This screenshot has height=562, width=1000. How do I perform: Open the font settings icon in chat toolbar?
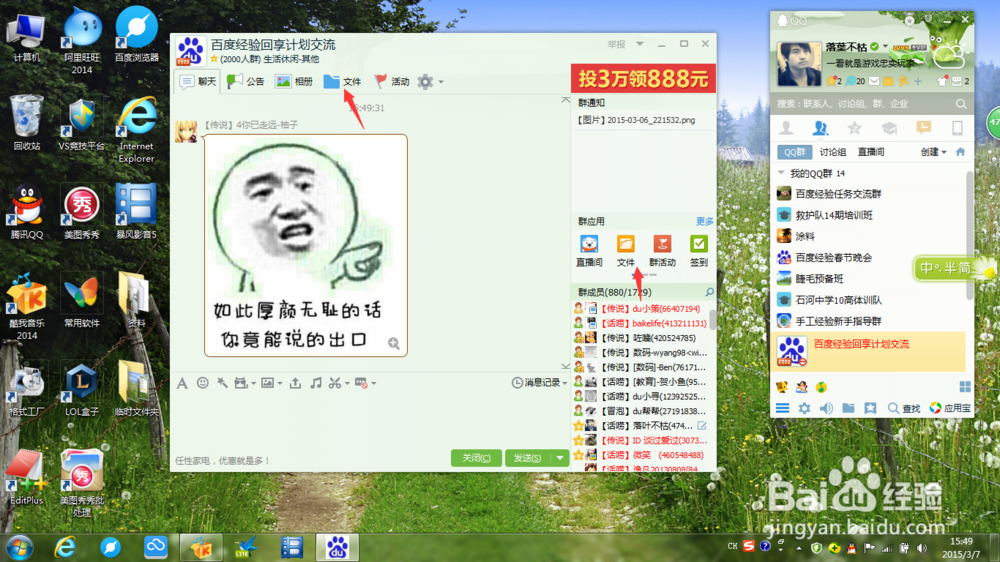(182, 383)
